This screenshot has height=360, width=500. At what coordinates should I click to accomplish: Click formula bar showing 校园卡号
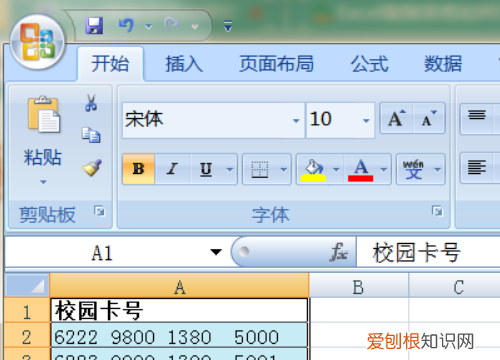click(428, 252)
